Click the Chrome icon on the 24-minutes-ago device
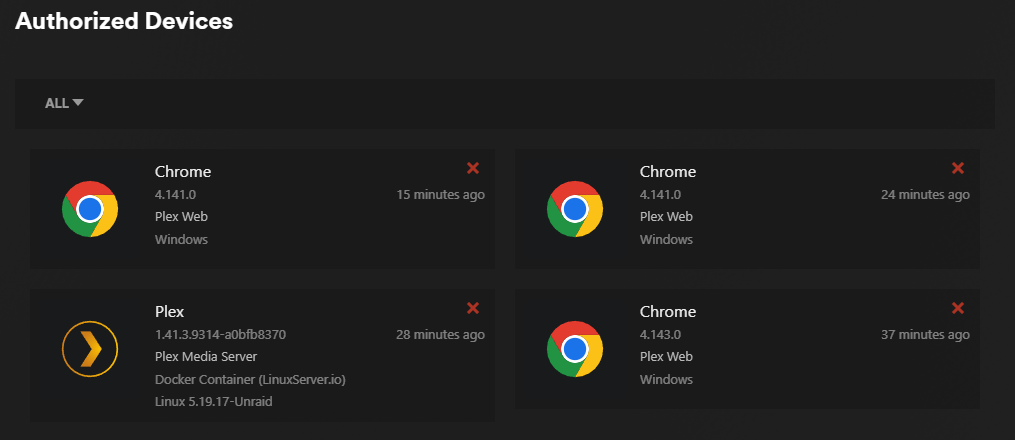This screenshot has height=440, width=1015. (575, 209)
